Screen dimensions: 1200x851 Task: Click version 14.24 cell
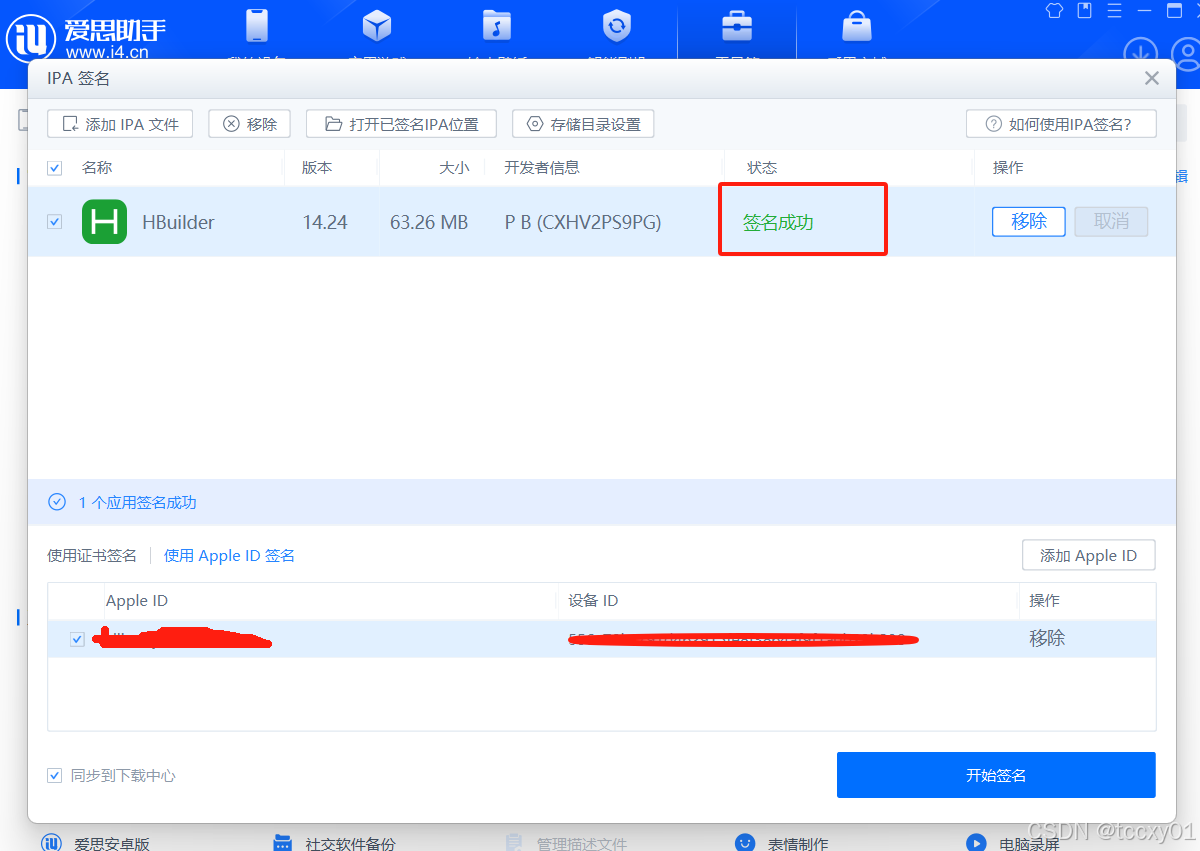point(325,222)
